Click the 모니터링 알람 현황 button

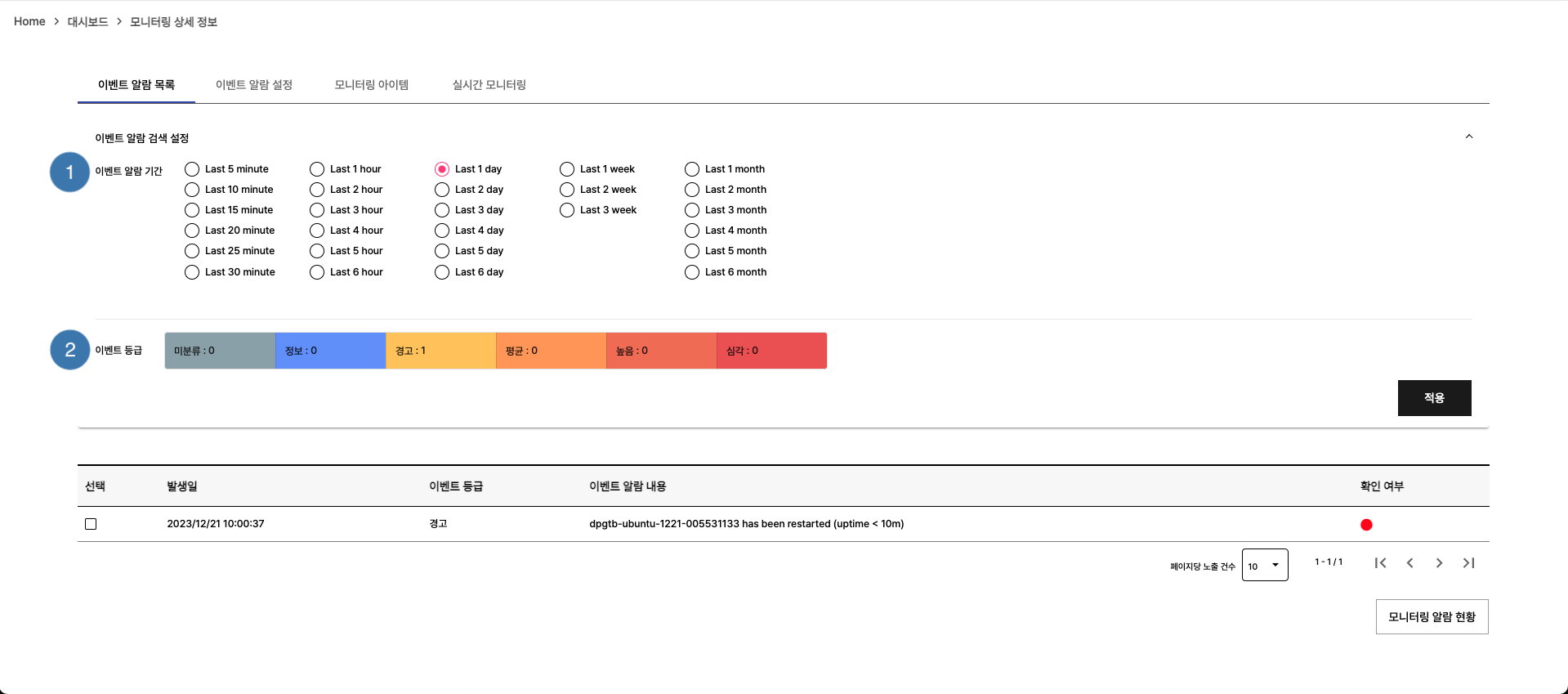coord(1432,617)
